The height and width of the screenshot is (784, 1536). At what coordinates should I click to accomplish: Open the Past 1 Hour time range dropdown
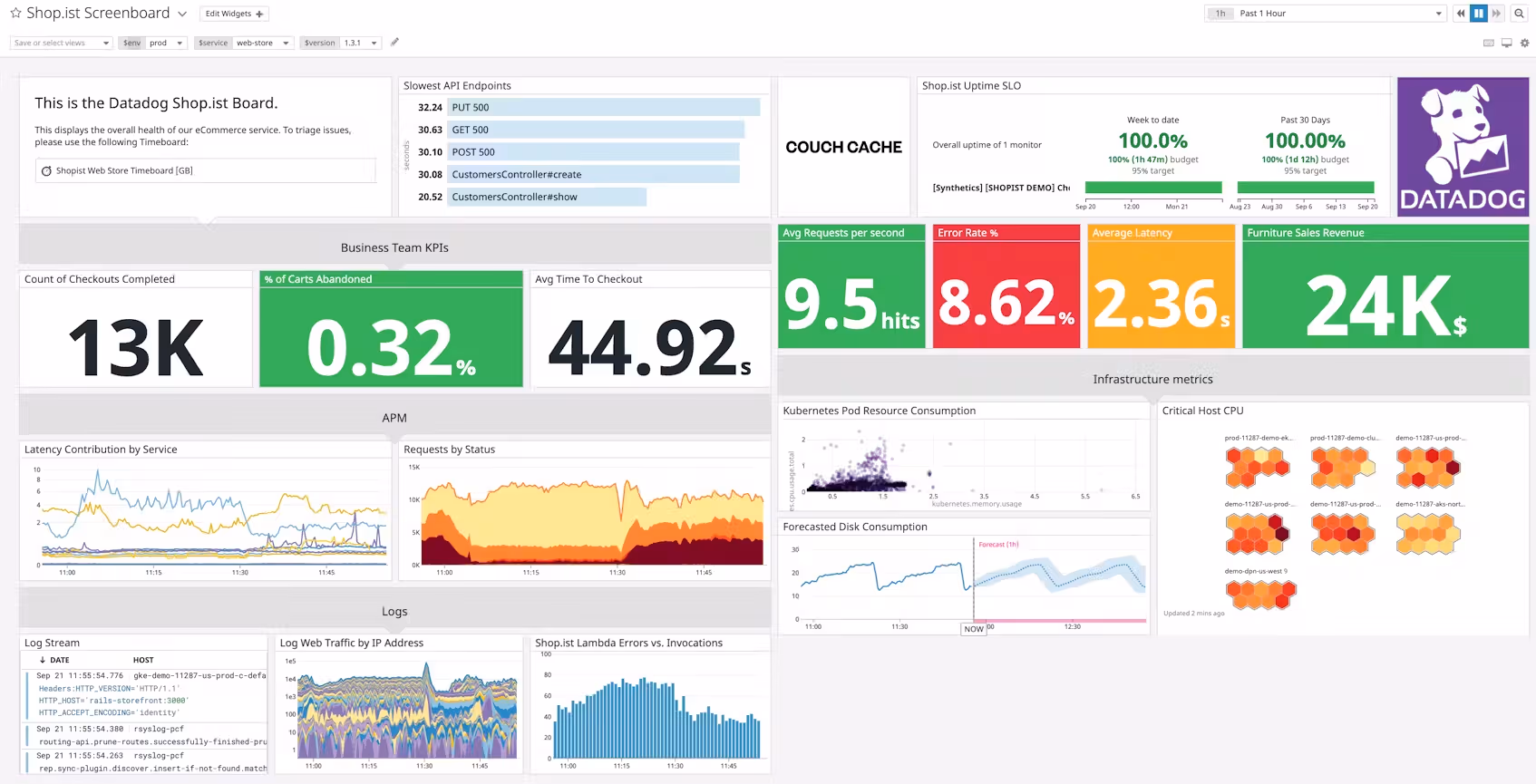[x=1325, y=14]
